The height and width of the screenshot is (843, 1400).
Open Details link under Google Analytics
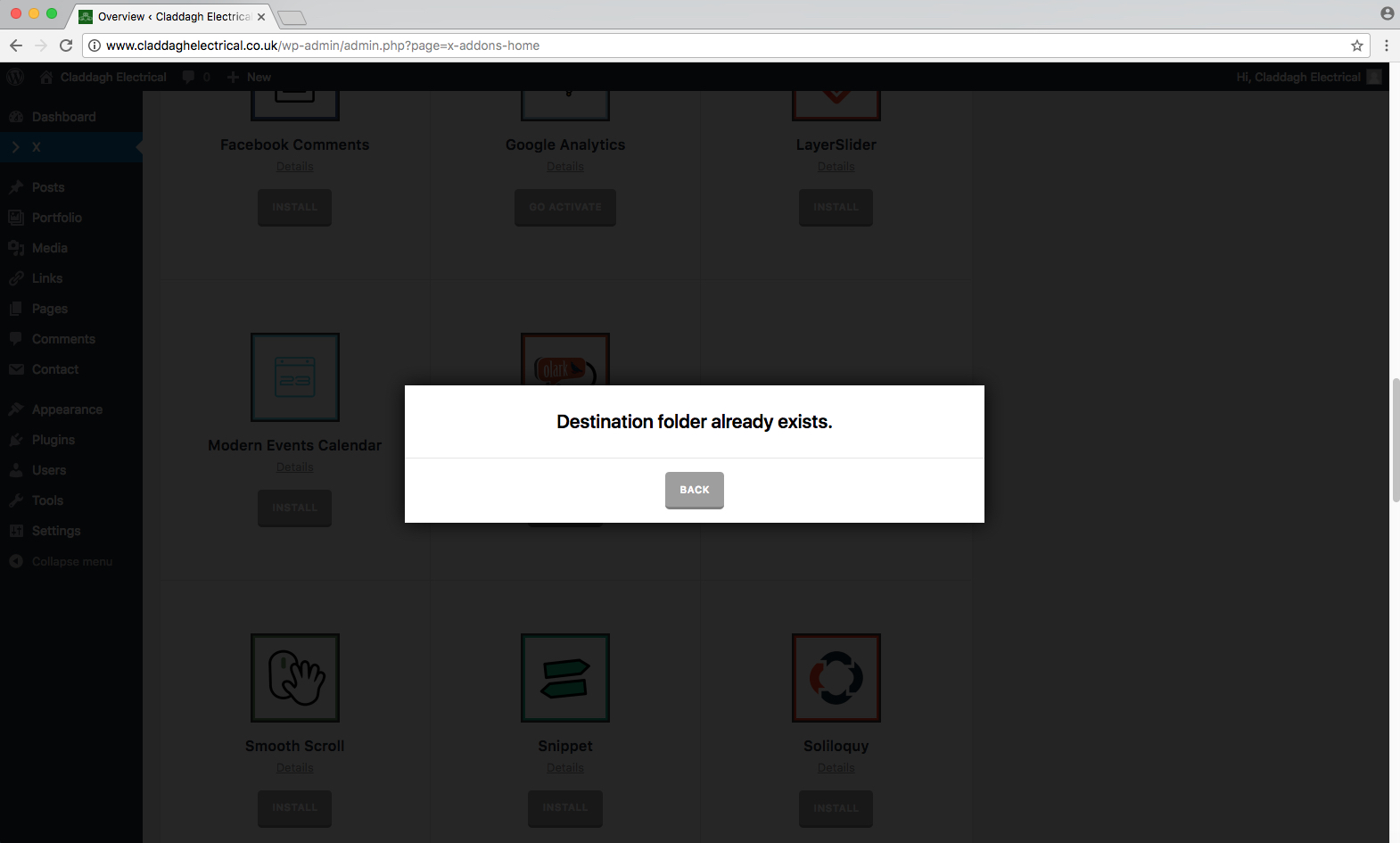[x=565, y=167]
